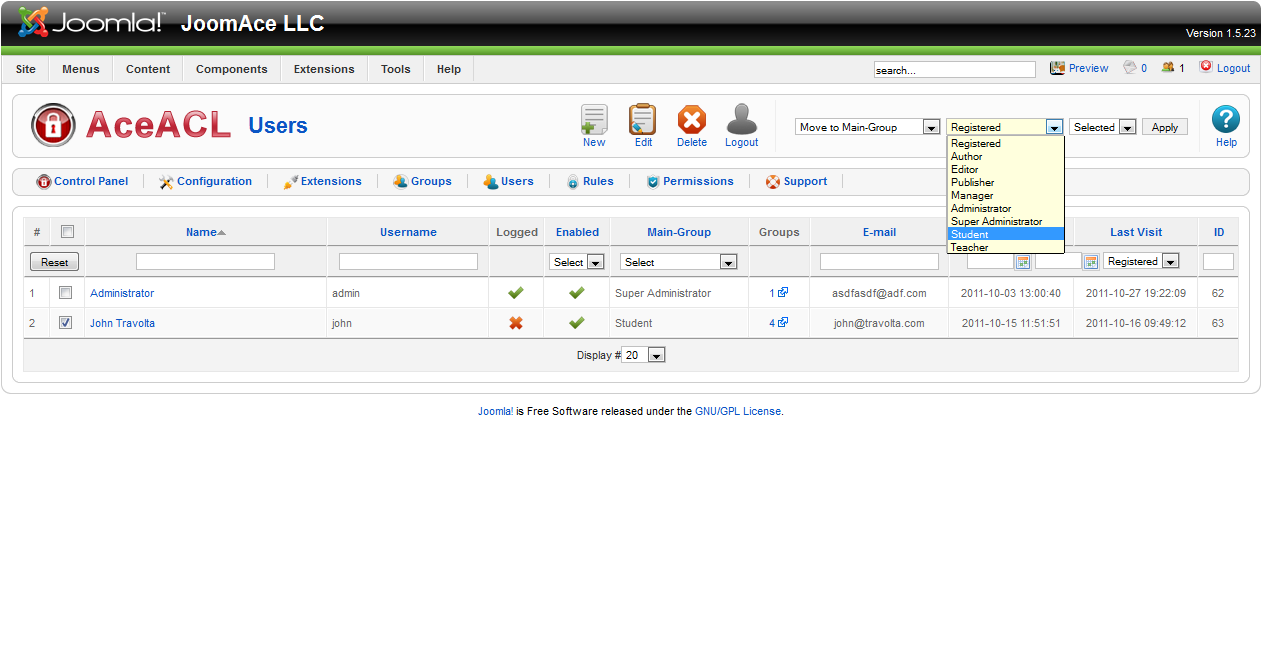
Task: Choose Student from the group list
Action: [x=1005, y=234]
